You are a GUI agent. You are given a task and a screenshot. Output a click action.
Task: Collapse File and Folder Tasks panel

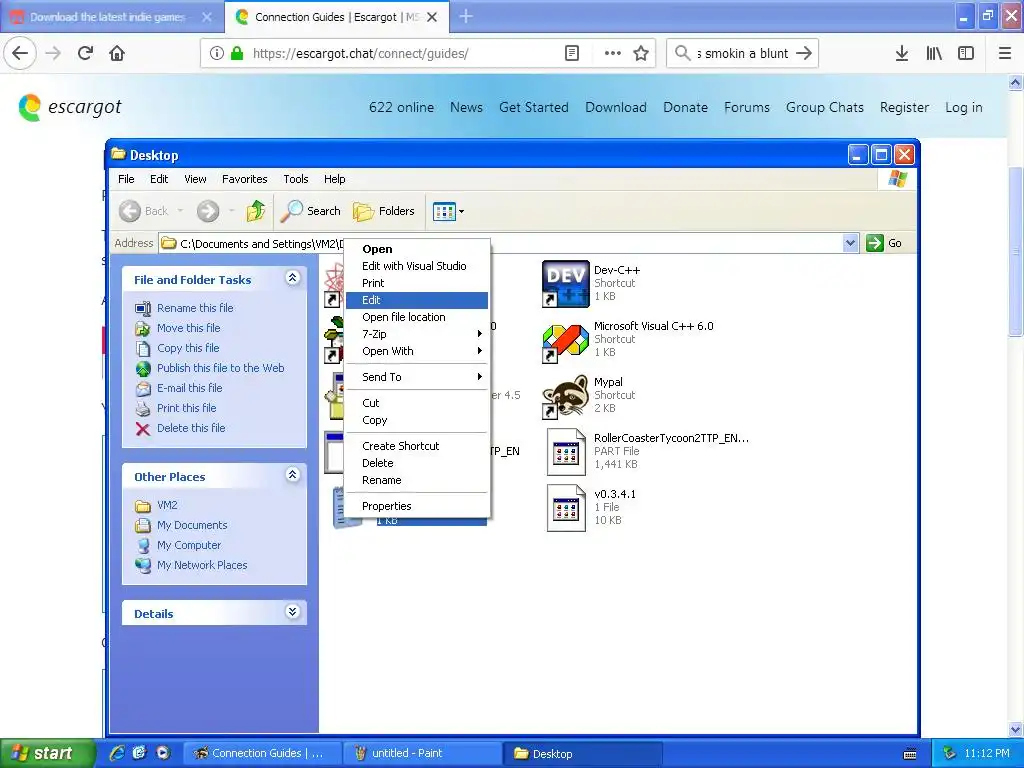[293, 278]
